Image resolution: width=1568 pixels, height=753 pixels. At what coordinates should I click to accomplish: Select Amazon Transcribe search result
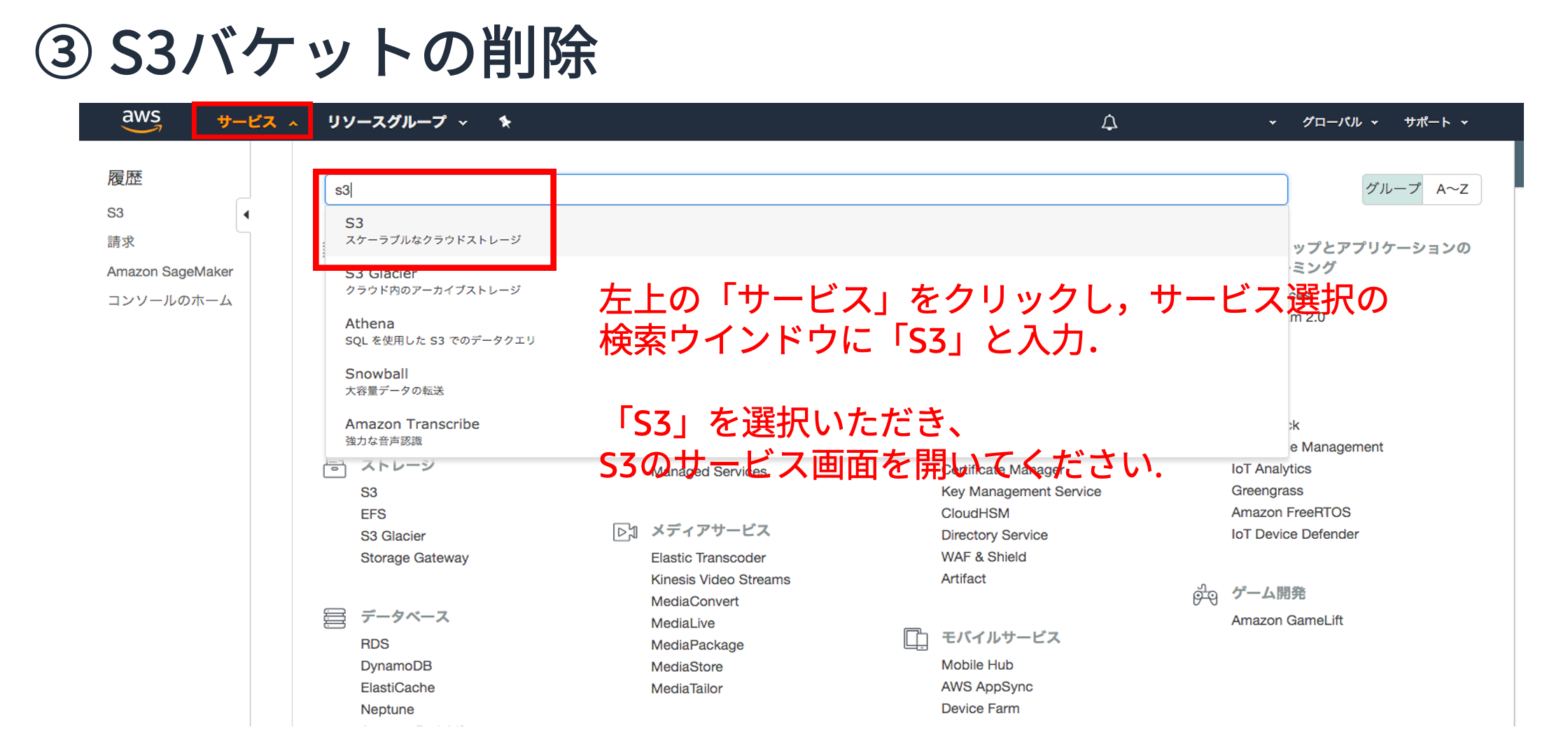pyautogui.click(x=806, y=432)
